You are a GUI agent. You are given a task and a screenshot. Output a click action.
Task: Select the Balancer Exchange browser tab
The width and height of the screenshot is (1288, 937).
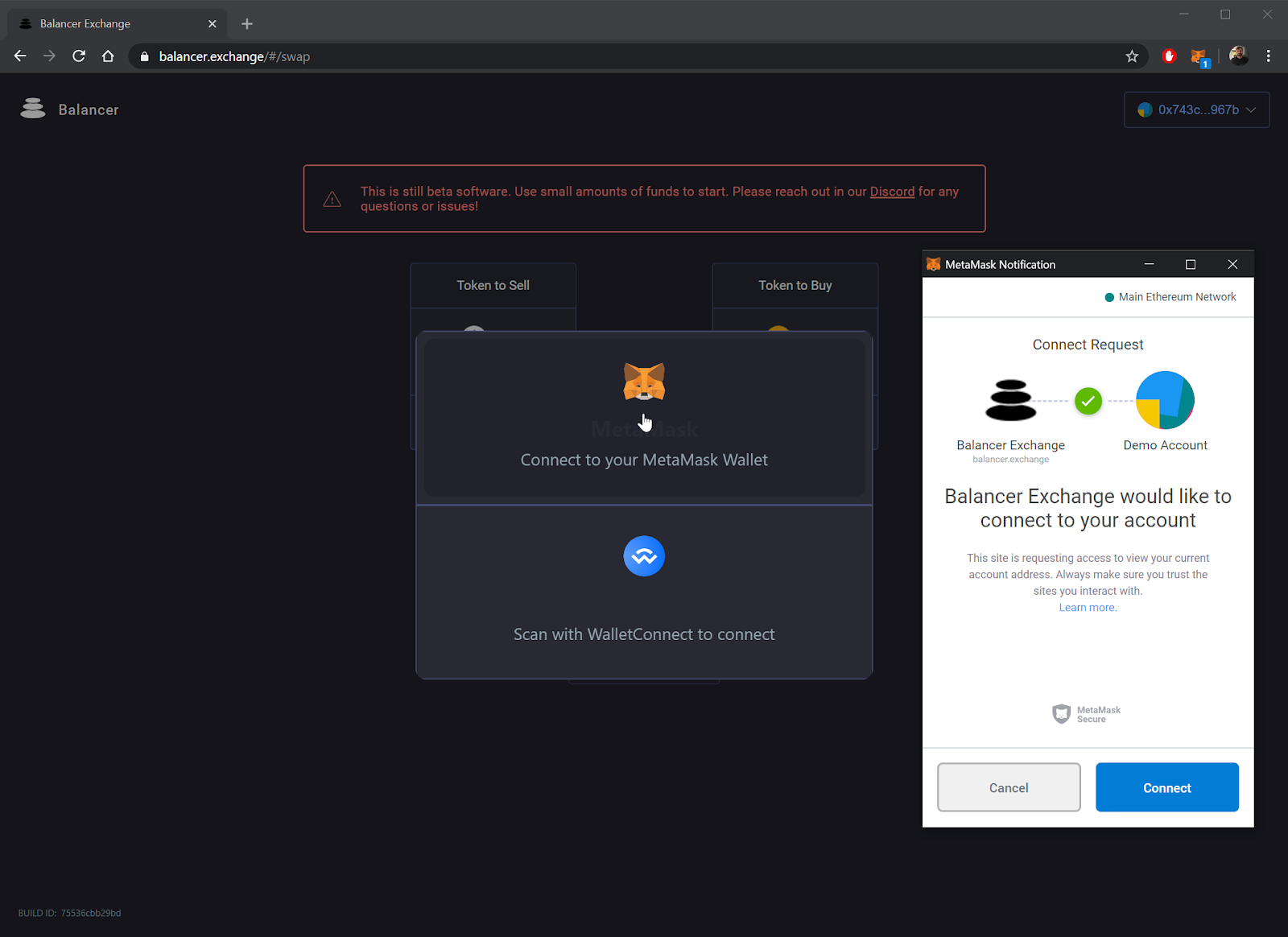(x=118, y=24)
